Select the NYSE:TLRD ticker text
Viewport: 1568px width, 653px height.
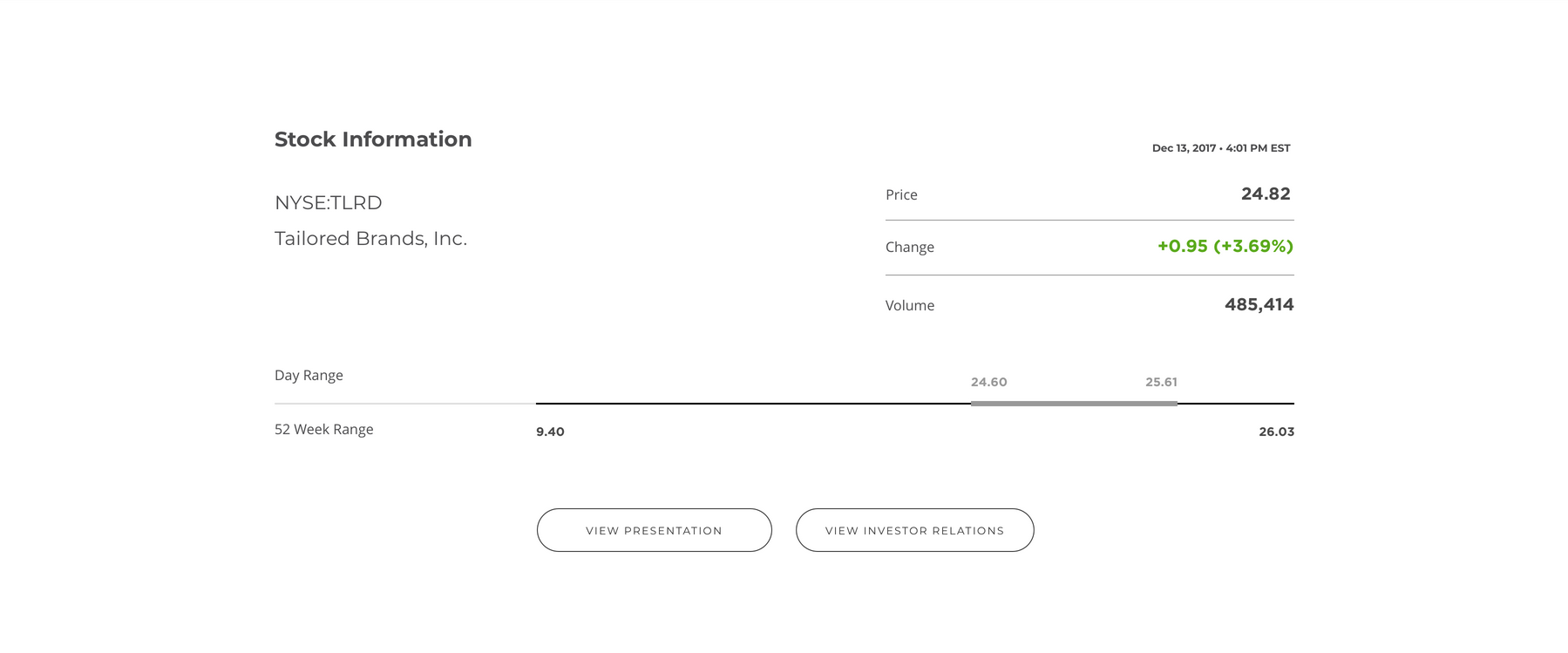click(x=329, y=203)
